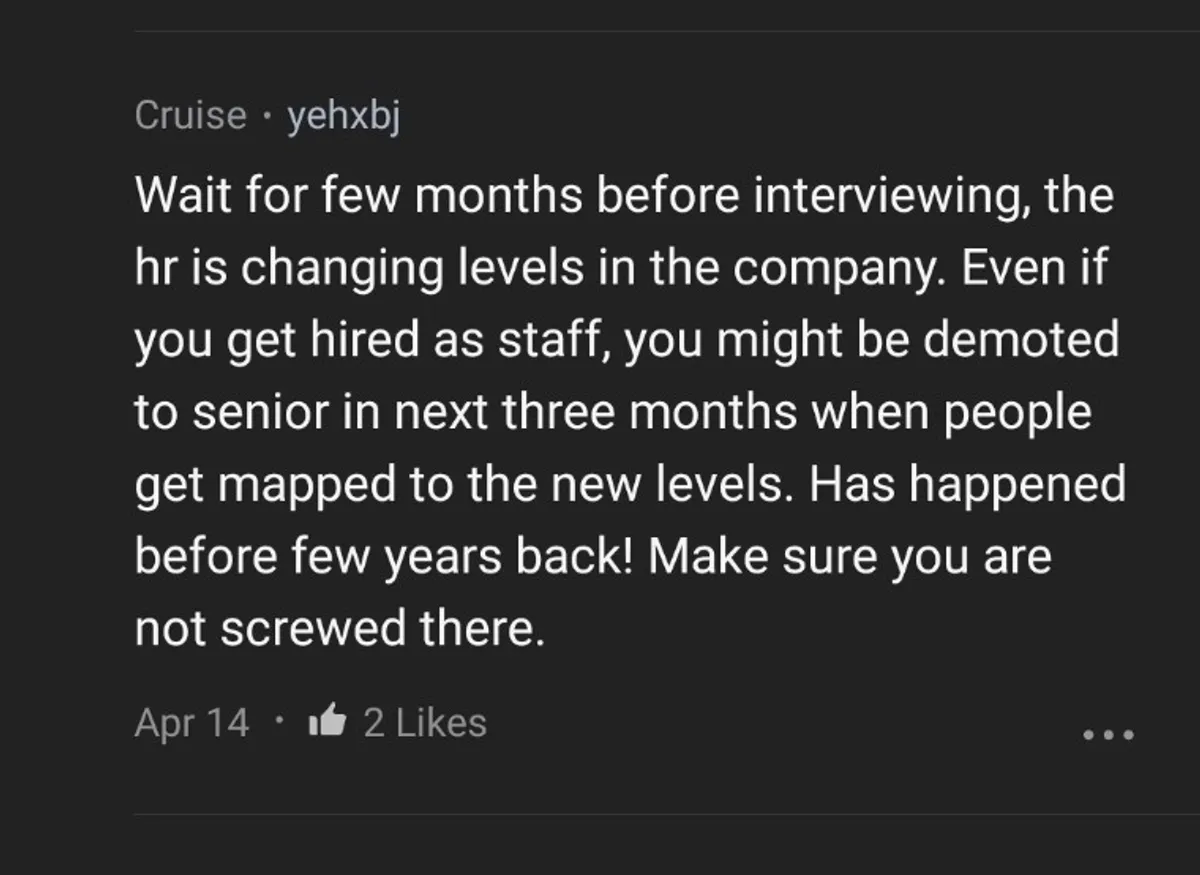This screenshot has width=1200, height=875.
Task: Open the three-dot more options menu
Action: pyautogui.click(x=1109, y=734)
